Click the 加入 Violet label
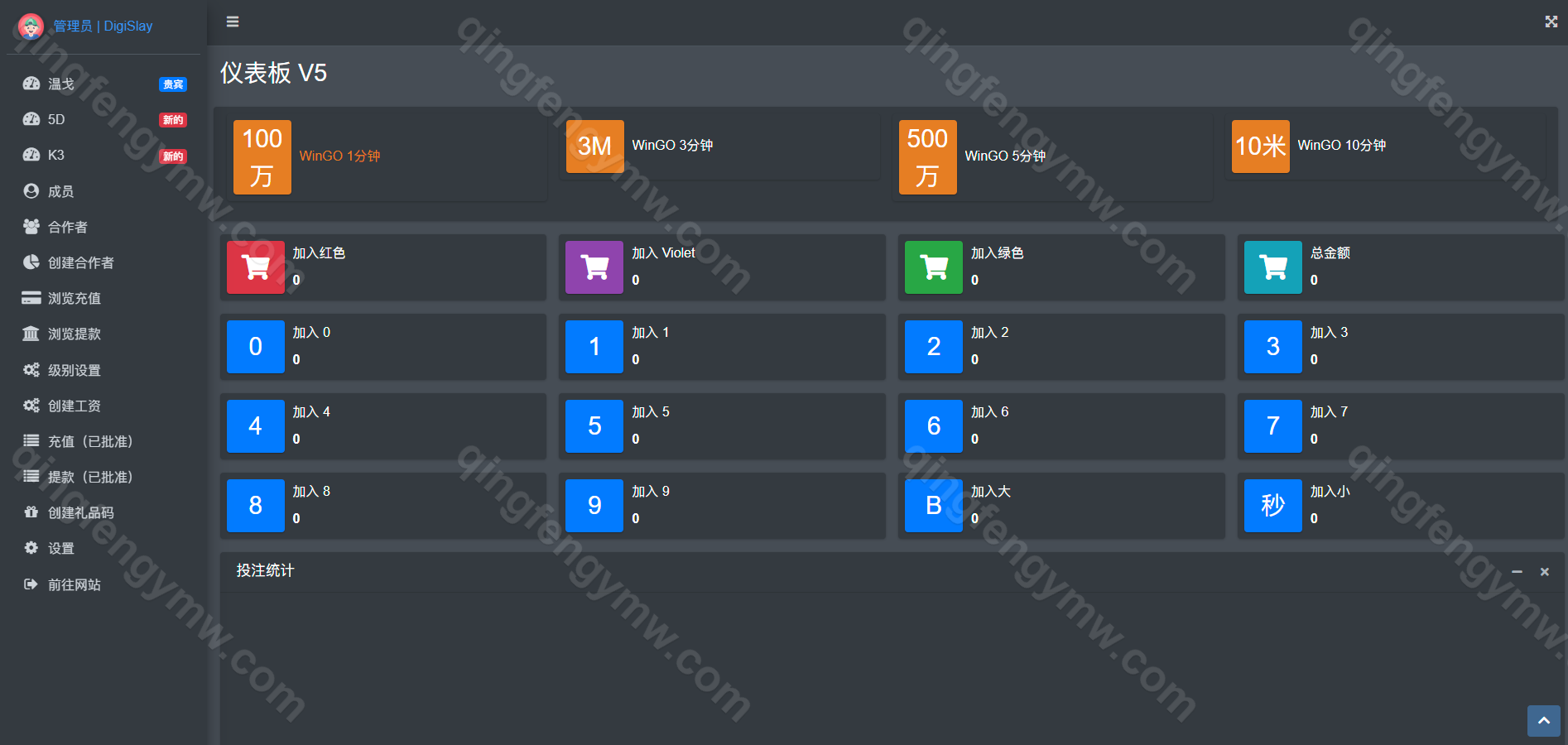 click(663, 253)
